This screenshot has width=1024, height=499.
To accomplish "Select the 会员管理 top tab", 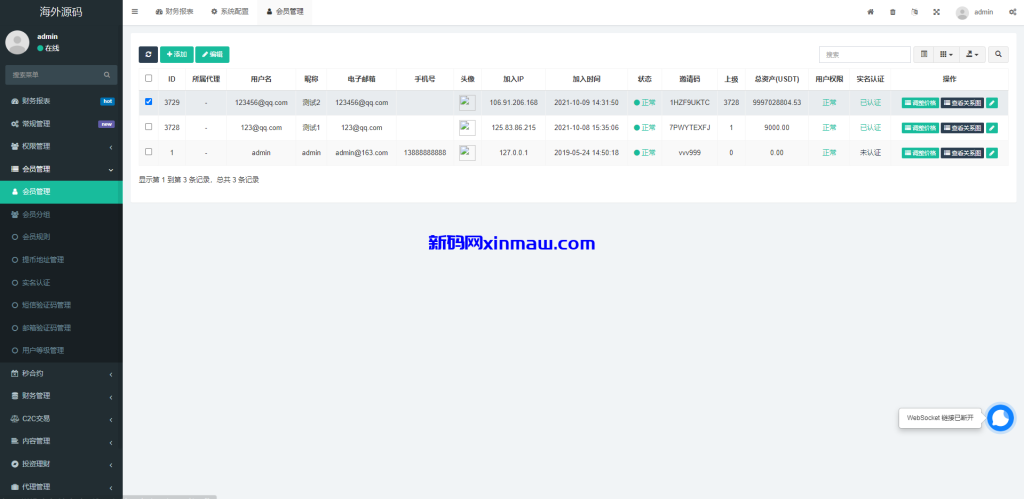I will pos(285,12).
